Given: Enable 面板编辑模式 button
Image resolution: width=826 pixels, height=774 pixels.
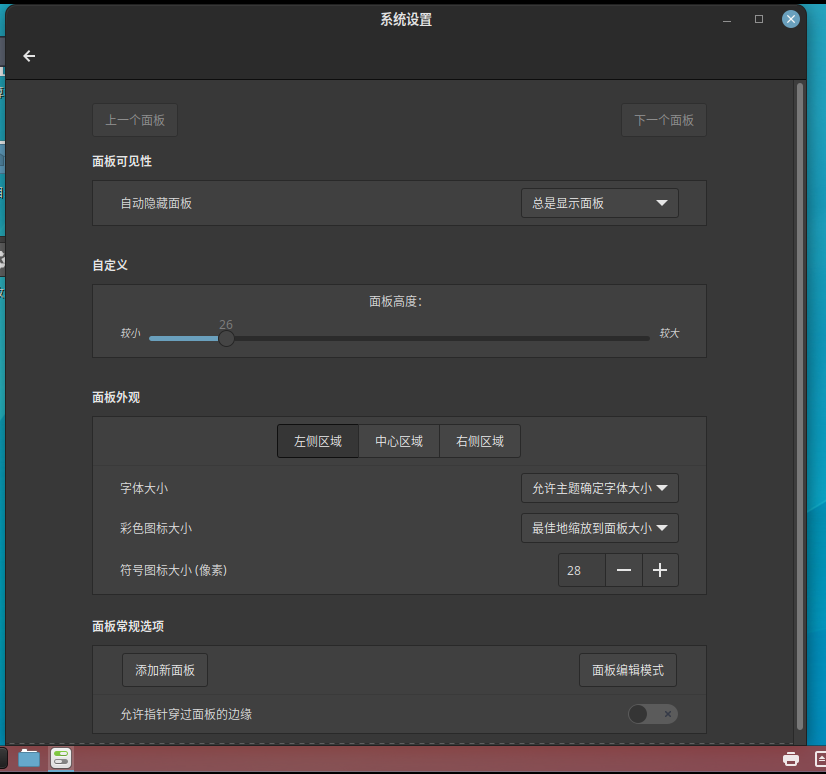Looking at the screenshot, I should 628,670.
